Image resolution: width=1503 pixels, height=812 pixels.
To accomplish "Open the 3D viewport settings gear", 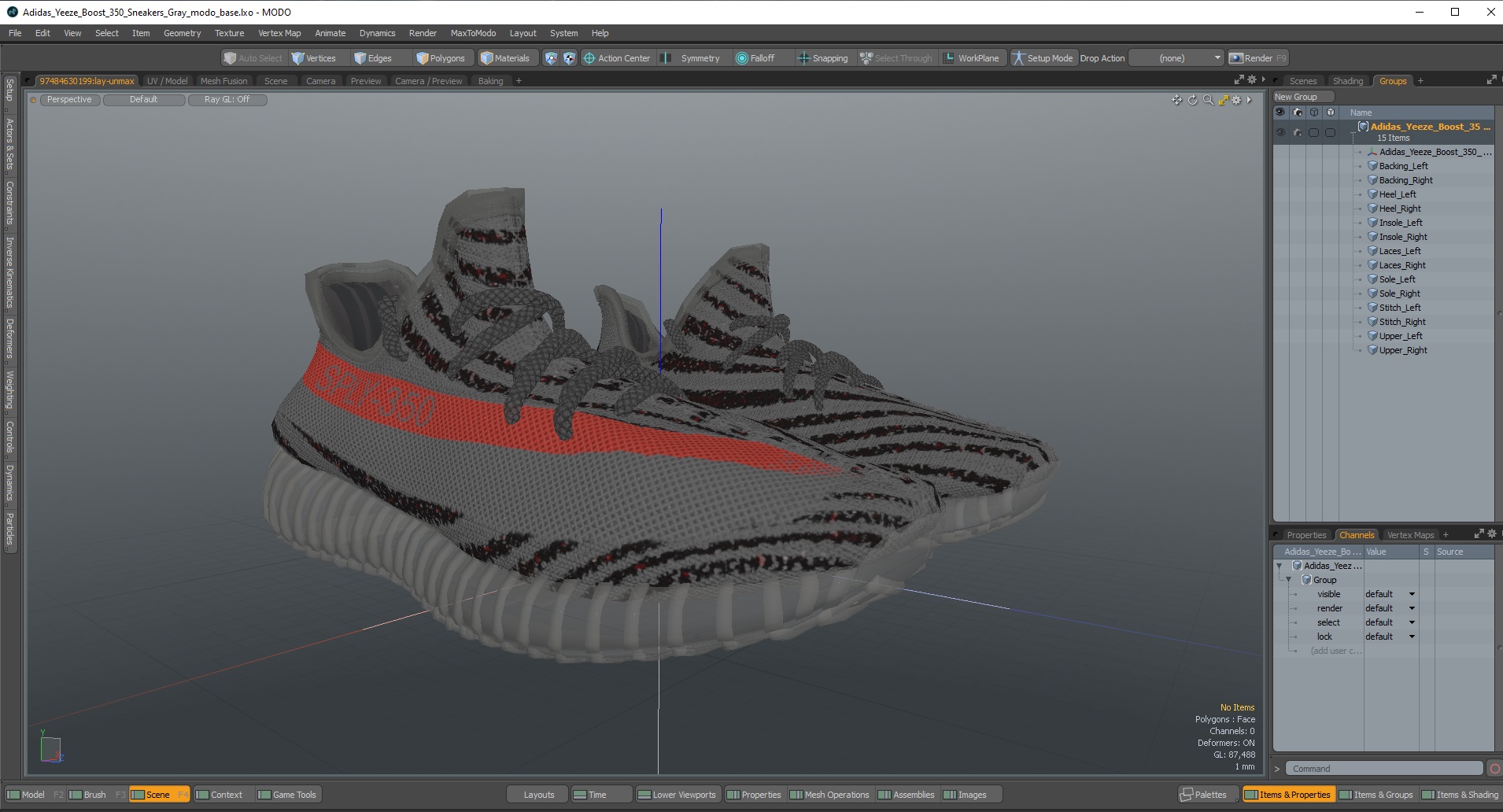I will [x=1236, y=100].
